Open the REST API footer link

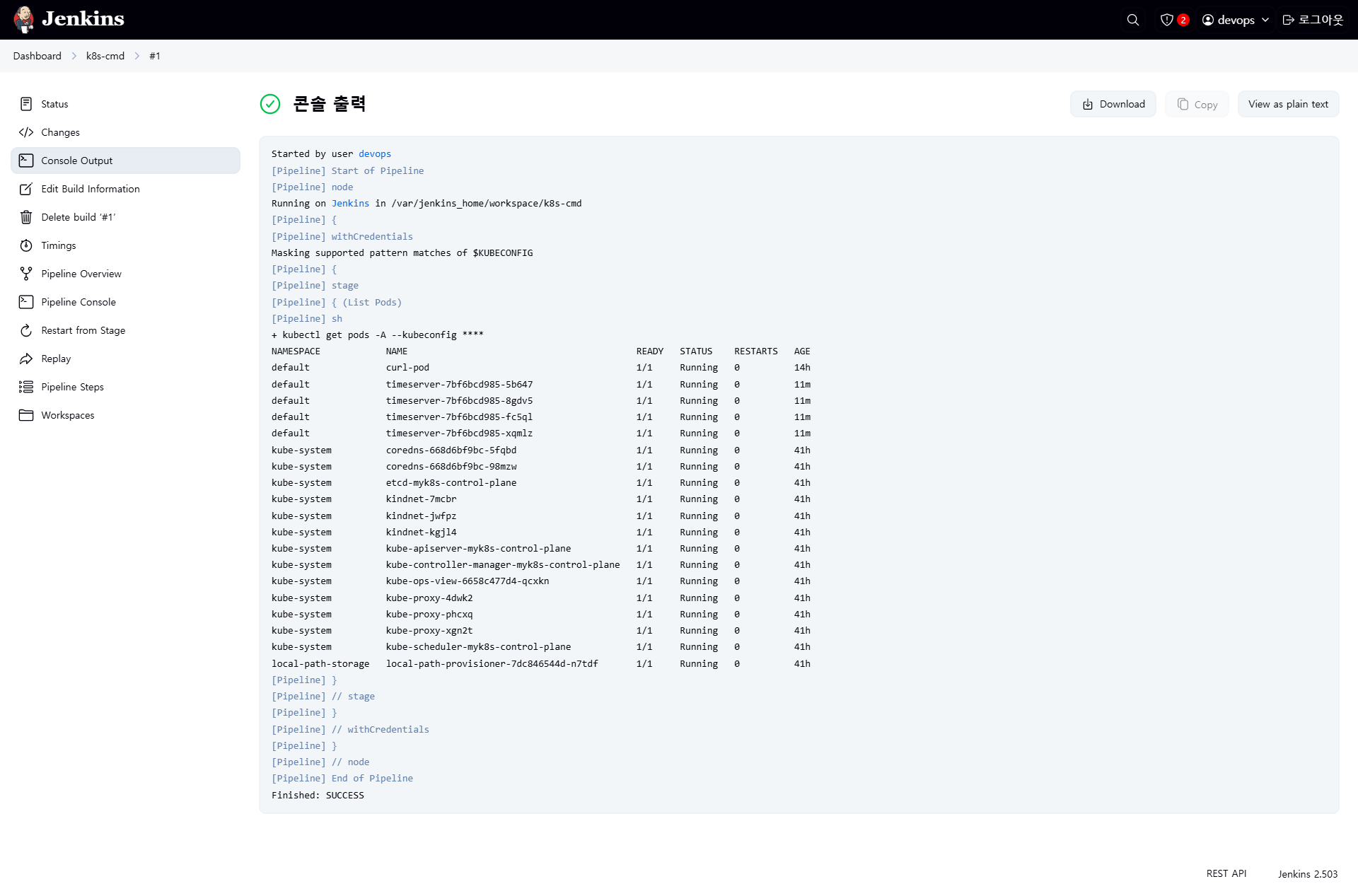tap(1226, 873)
